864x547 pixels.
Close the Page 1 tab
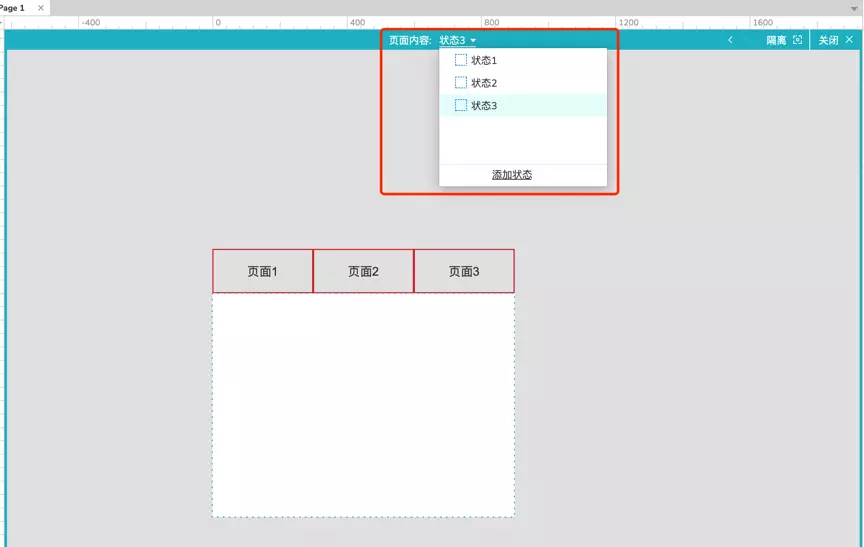click(x=41, y=8)
